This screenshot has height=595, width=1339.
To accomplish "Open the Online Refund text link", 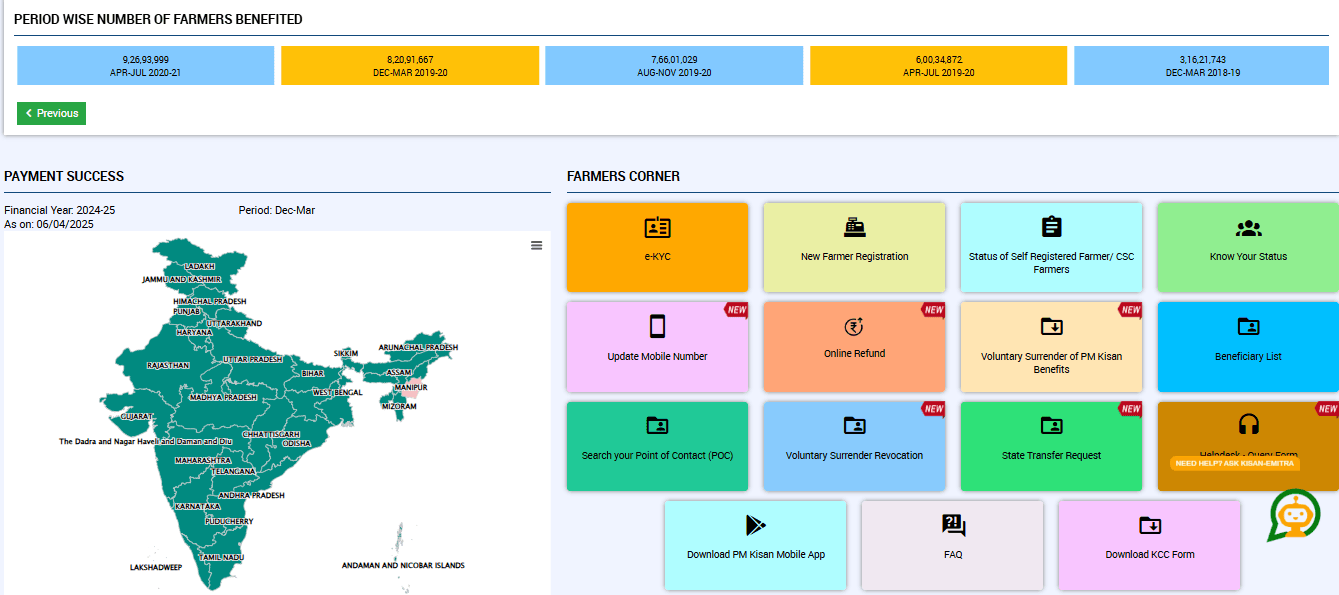I will [855, 353].
